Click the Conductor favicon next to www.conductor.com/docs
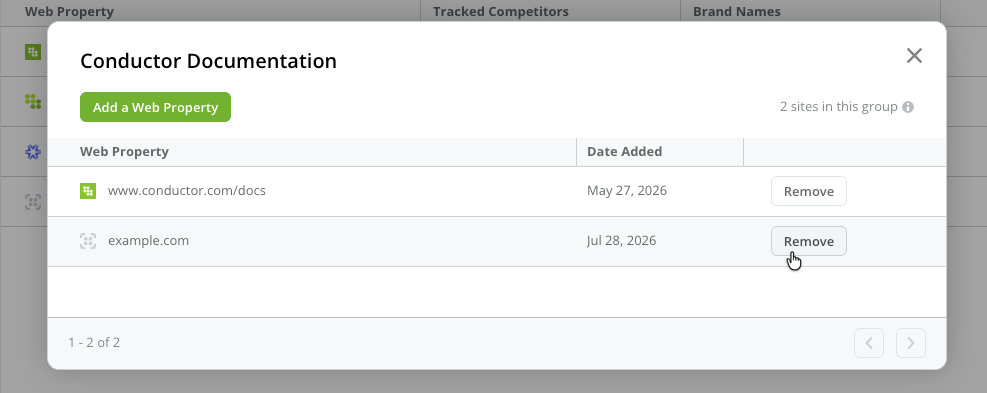 pos(88,191)
